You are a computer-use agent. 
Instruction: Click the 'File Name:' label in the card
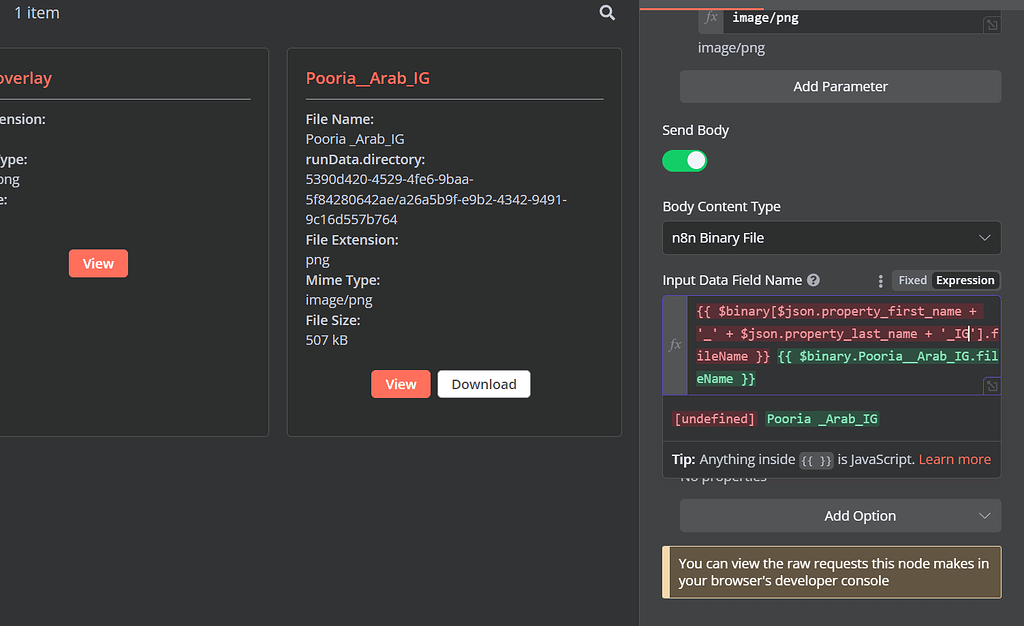pos(340,119)
